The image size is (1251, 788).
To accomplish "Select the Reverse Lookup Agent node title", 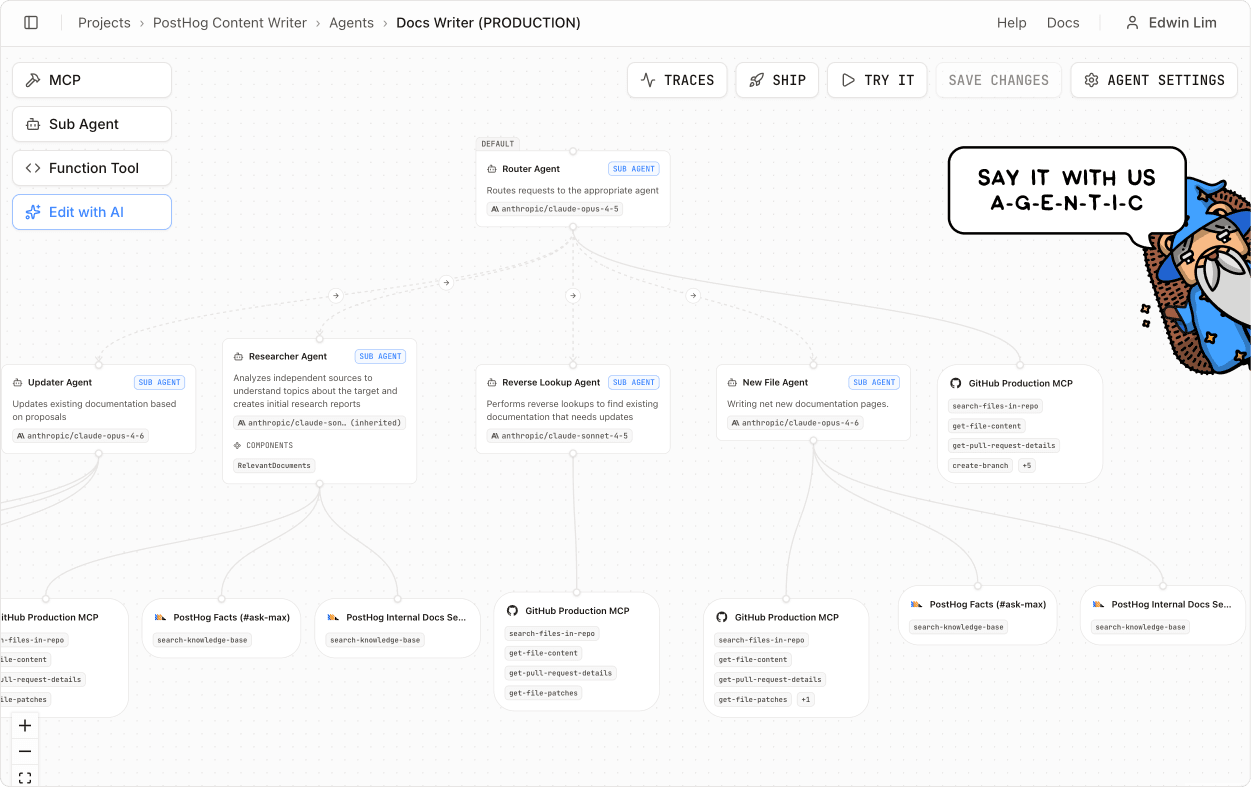I will (x=551, y=382).
